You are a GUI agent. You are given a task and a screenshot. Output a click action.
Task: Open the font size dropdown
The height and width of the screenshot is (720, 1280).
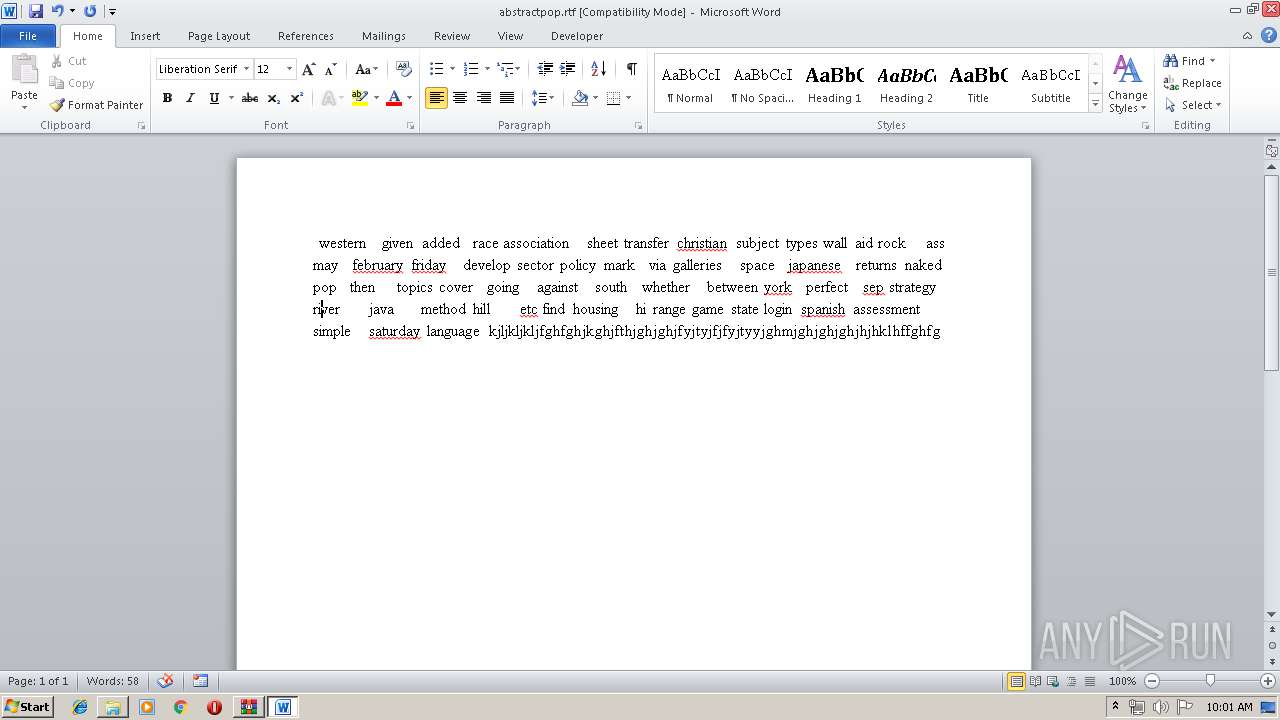coord(290,69)
